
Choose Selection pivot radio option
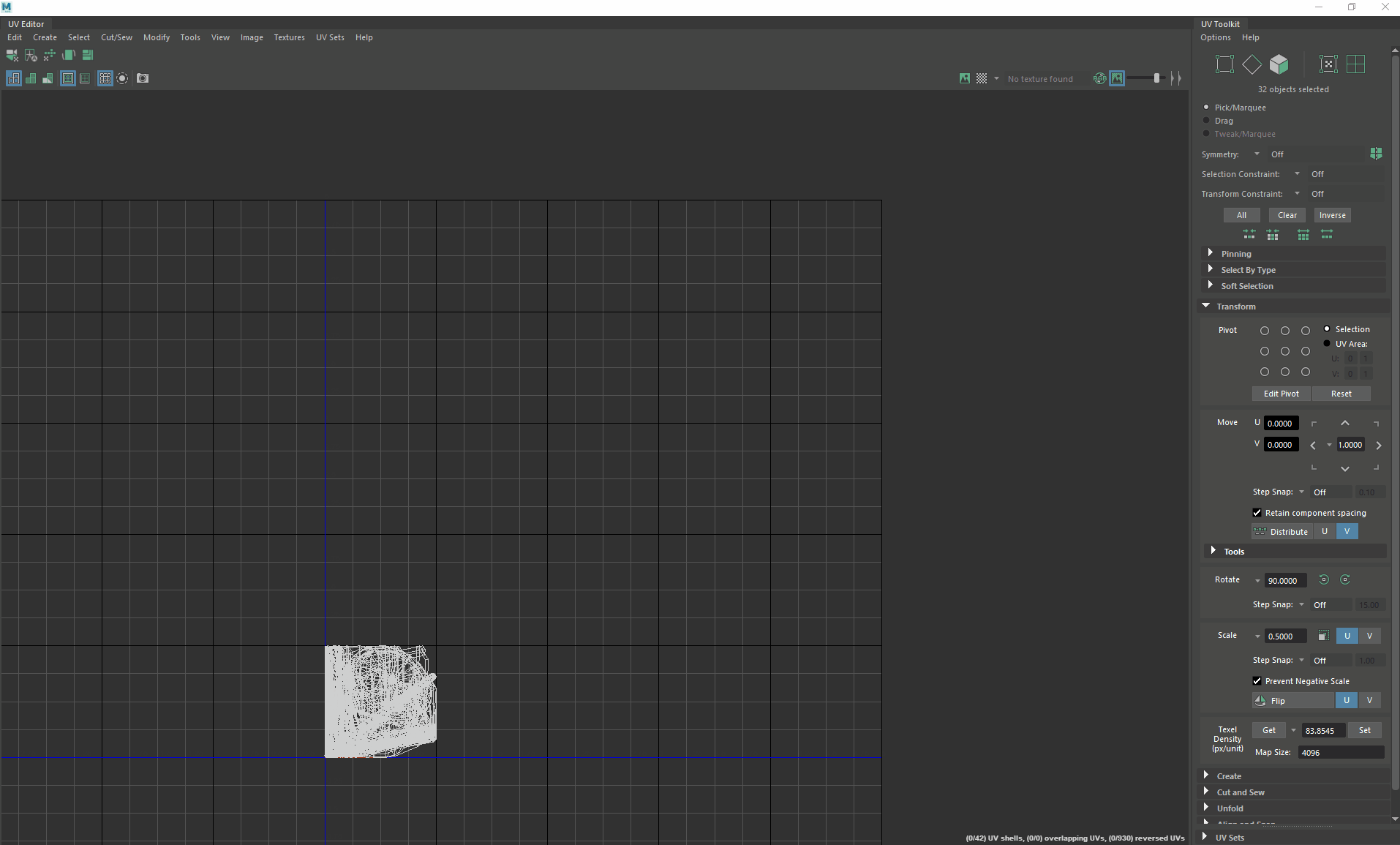(1327, 328)
